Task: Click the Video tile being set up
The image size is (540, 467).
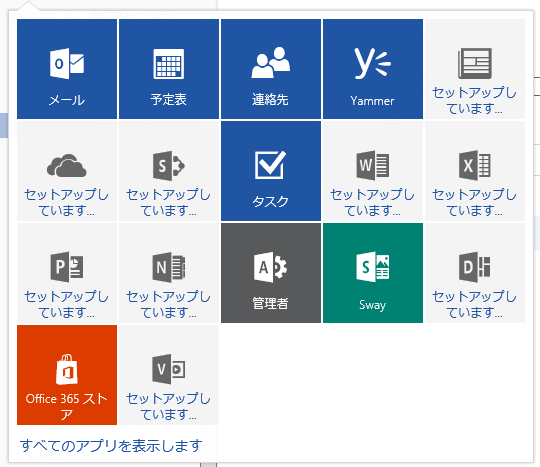Action: tap(169, 375)
